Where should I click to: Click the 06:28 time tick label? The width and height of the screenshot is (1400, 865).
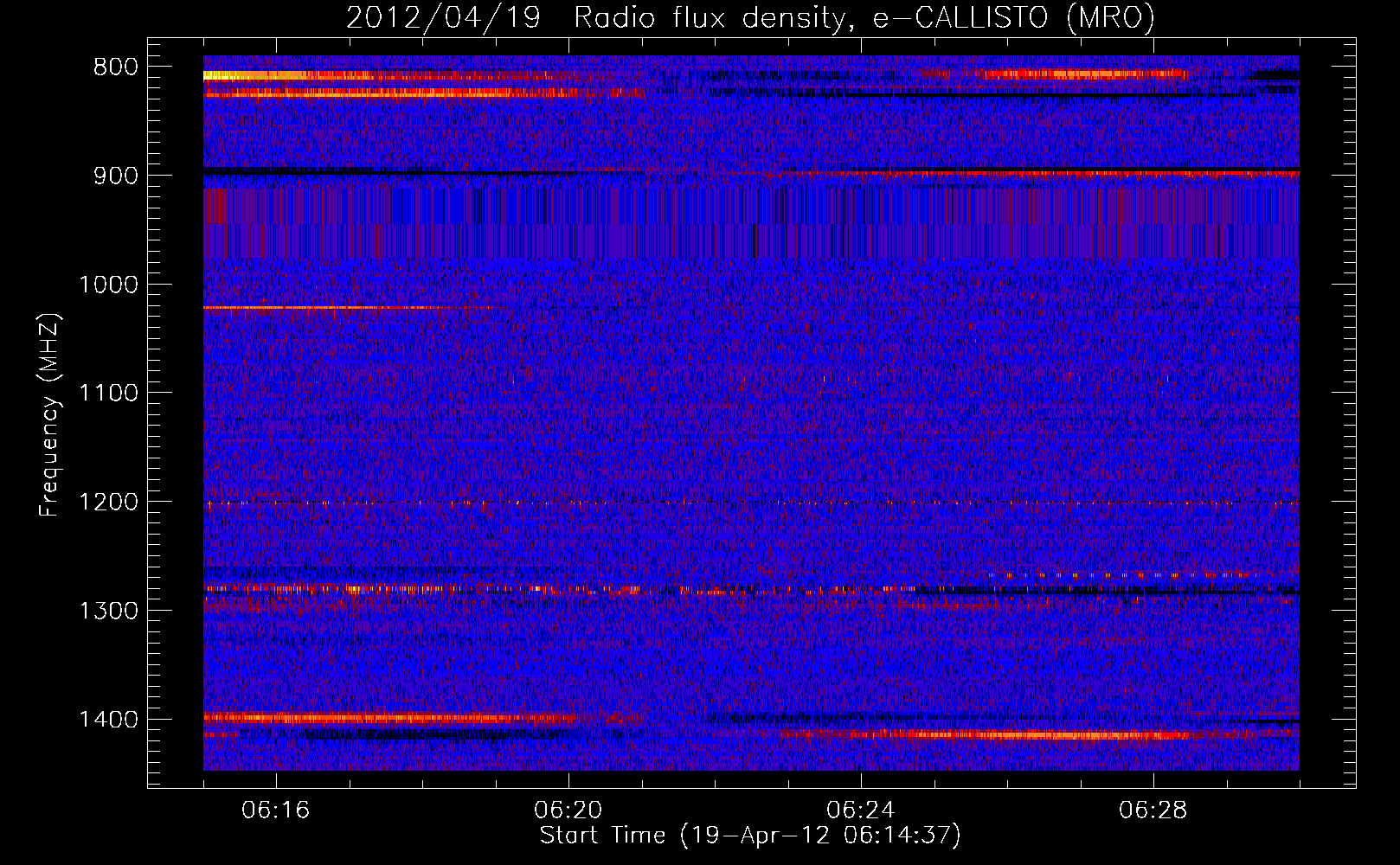(1153, 811)
